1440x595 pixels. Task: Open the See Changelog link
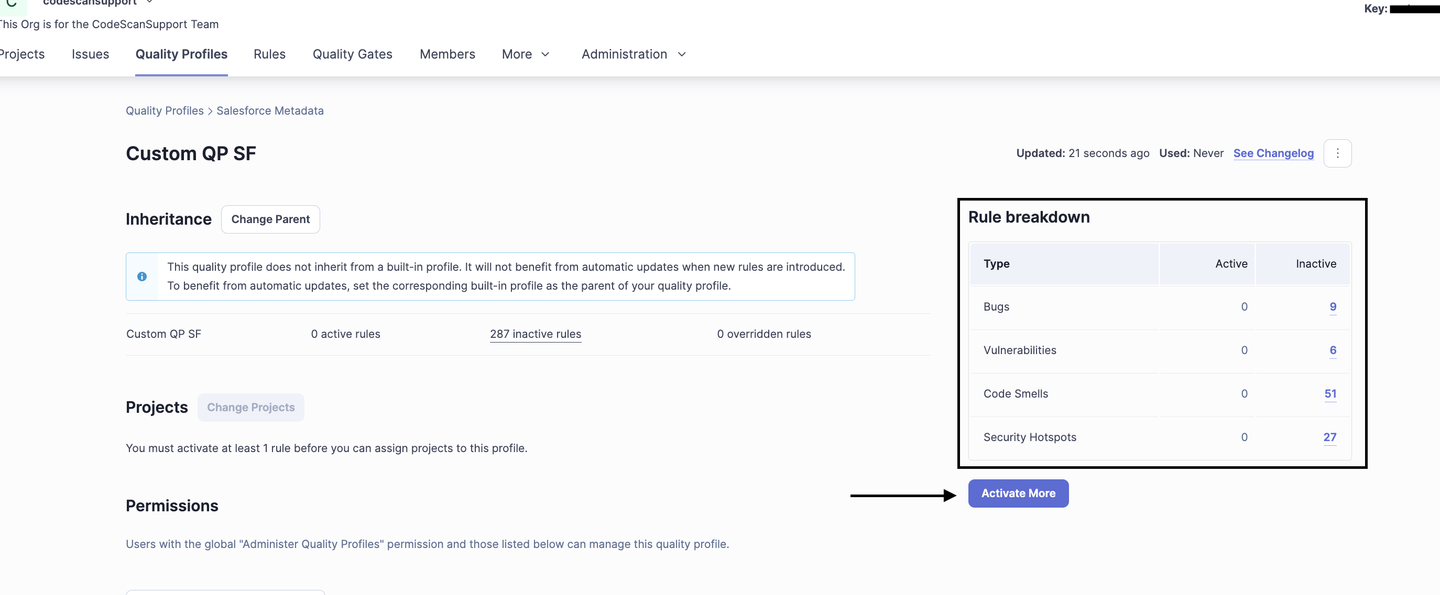(1273, 153)
